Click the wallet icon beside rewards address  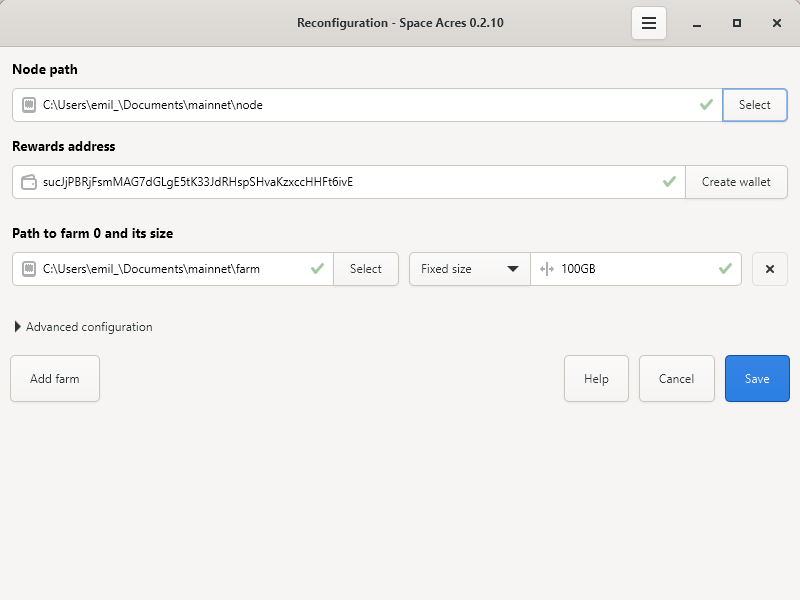pyautogui.click(x=30, y=182)
